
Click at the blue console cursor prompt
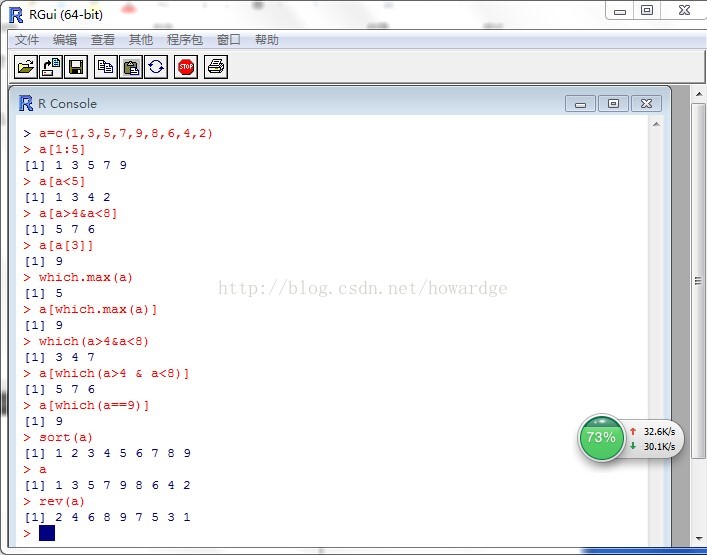[x=47, y=533]
